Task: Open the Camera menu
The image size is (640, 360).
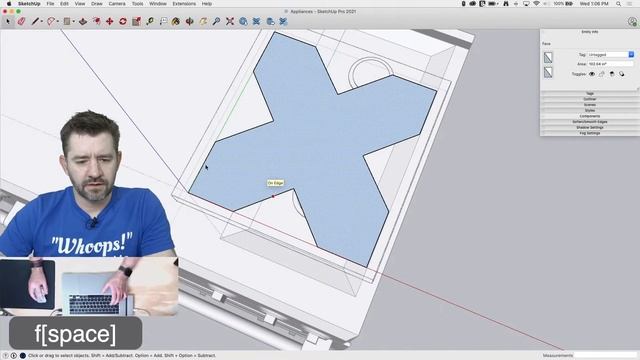Action: 117,4
